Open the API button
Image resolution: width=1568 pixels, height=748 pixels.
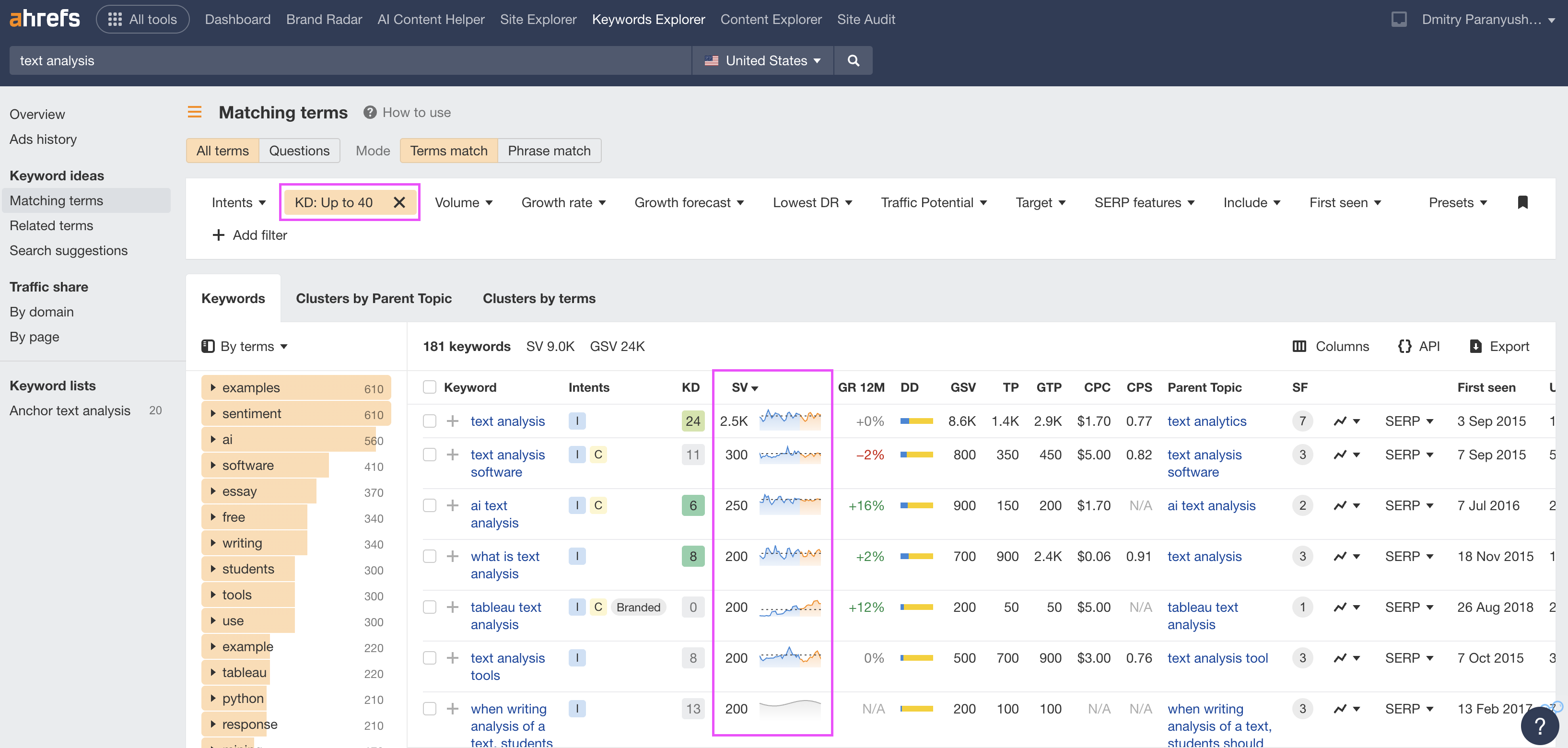[1419, 346]
